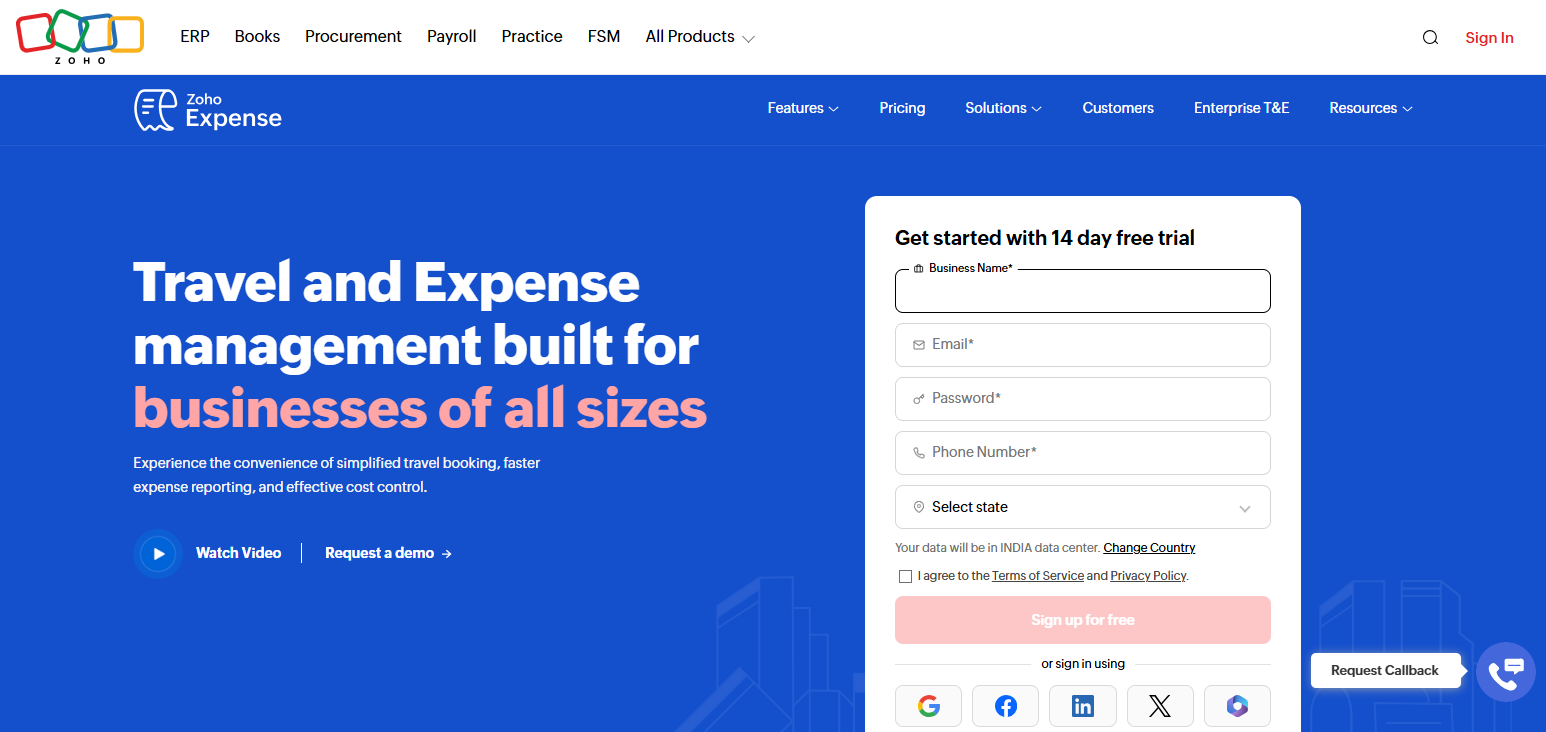Screen dimensions: 1546x732
Task: Go to the Customers page
Action: coord(1118,108)
